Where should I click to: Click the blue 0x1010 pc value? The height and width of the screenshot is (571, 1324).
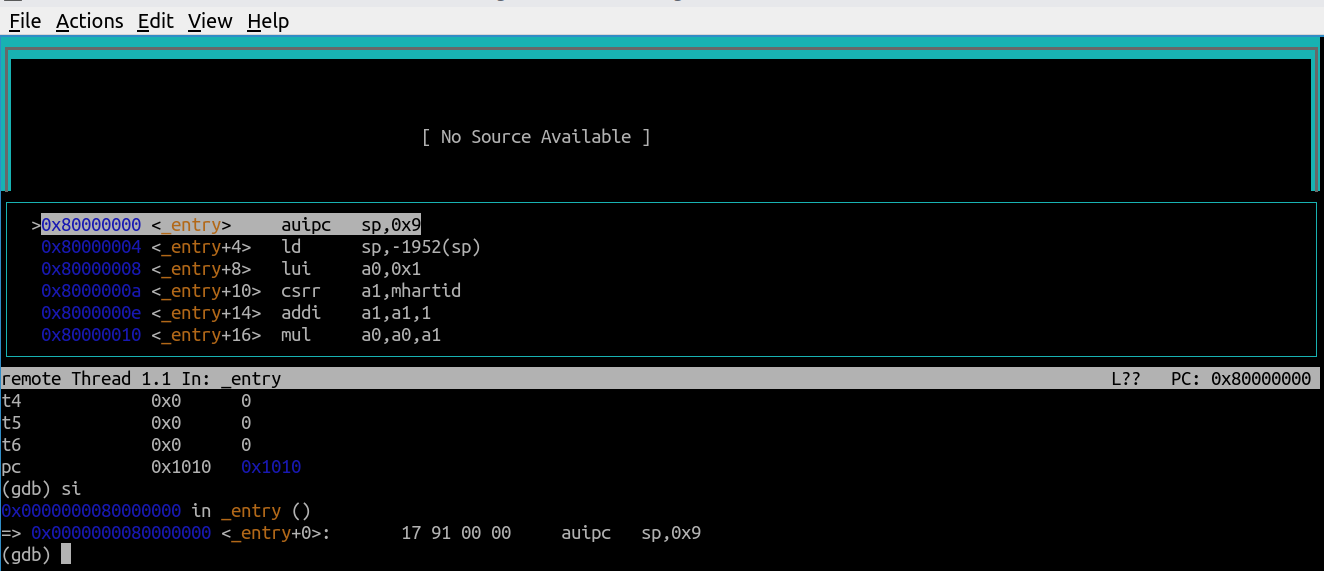tap(271, 467)
